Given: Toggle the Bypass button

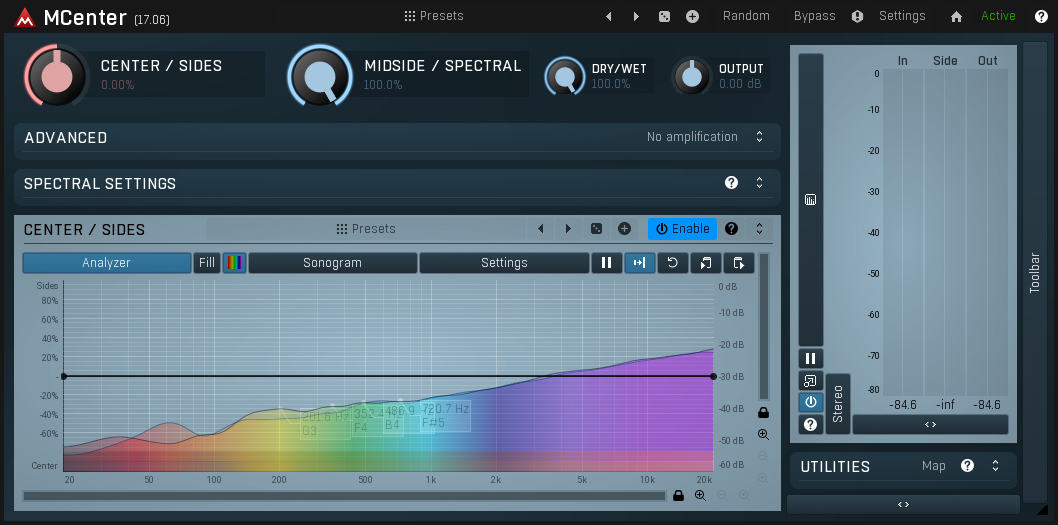Looking at the screenshot, I should coord(814,16).
